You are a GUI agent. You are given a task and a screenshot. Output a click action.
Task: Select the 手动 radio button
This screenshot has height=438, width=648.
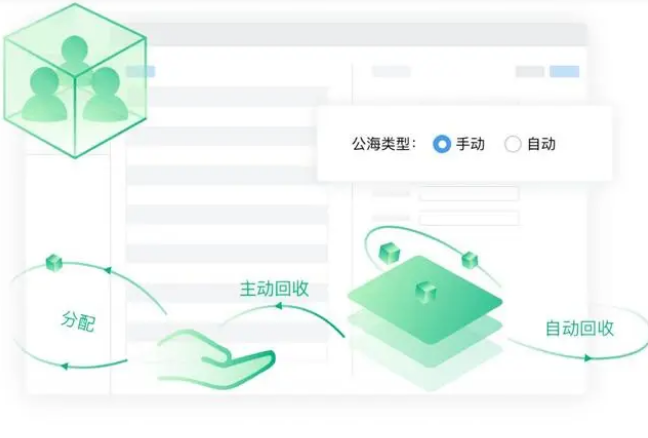point(441,144)
